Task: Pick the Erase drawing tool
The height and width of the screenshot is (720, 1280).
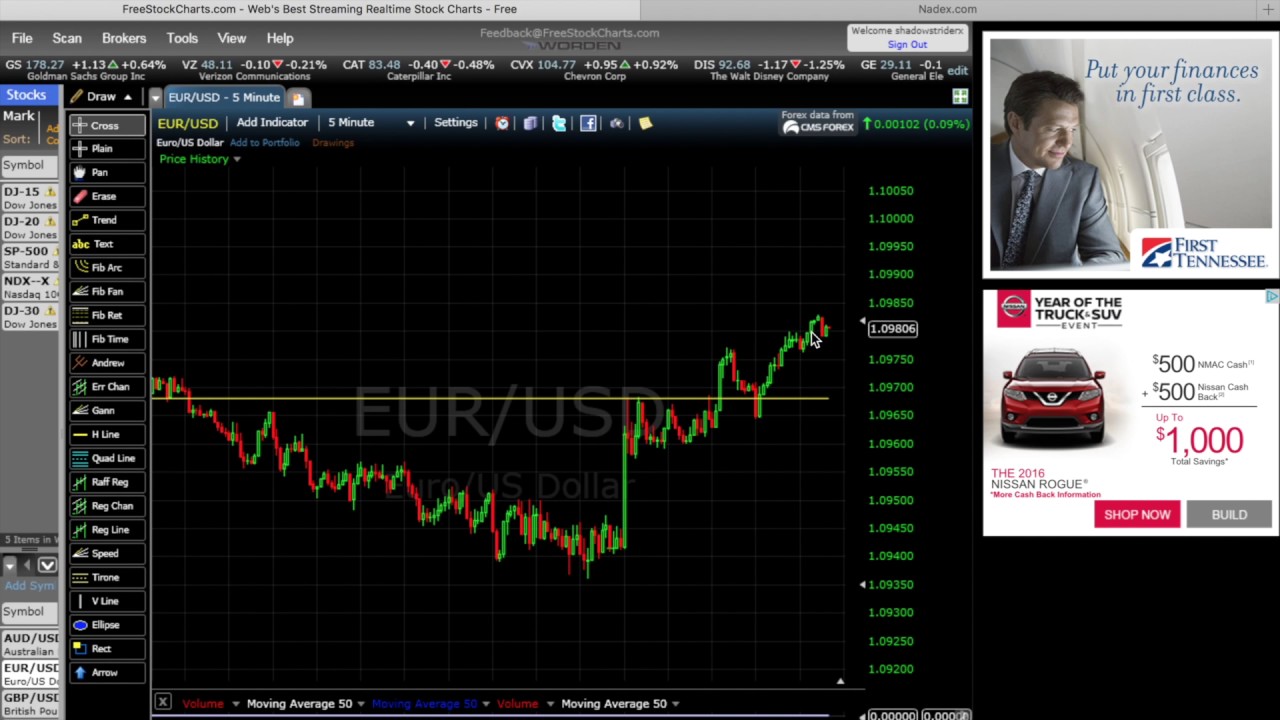Action: (107, 196)
